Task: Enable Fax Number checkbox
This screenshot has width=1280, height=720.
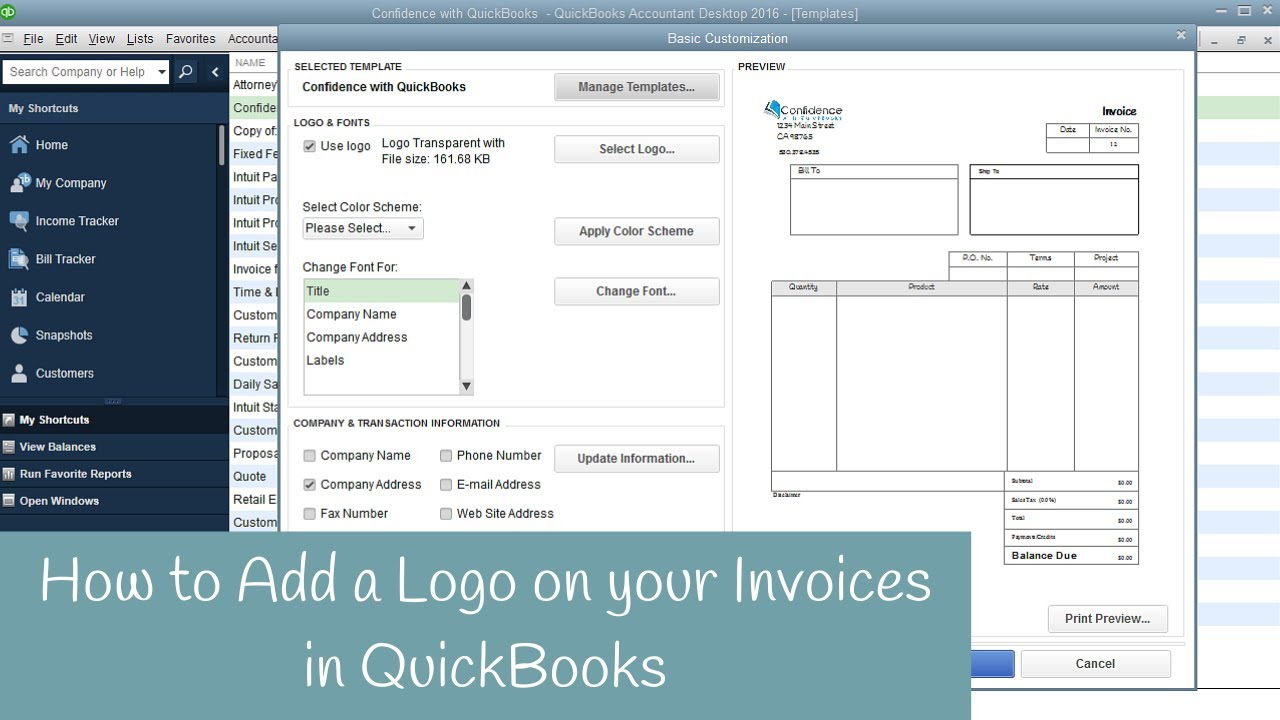Action: click(x=310, y=514)
